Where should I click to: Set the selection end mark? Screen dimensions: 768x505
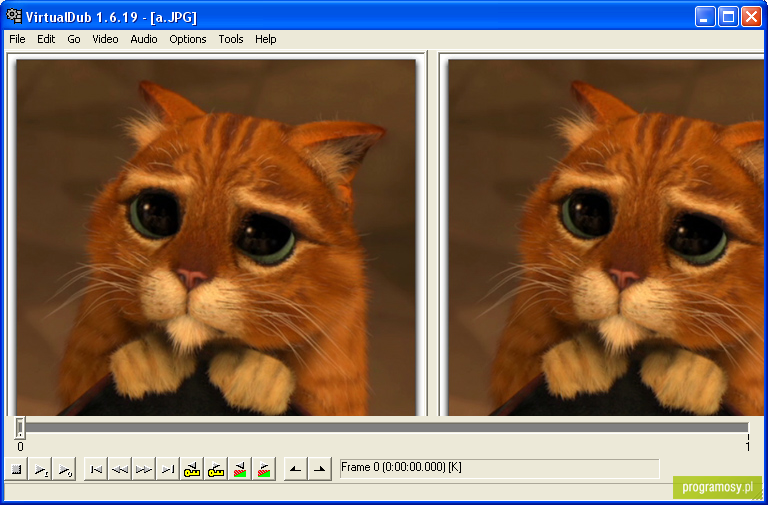[320, 469]
